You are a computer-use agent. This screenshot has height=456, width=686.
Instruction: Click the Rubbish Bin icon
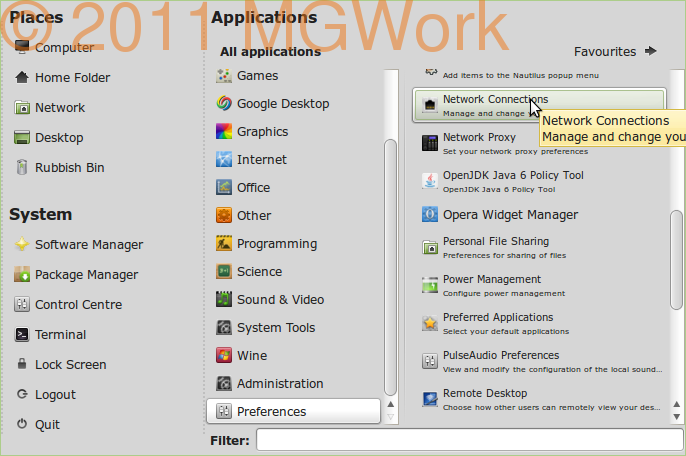pyautogui.click(x=22, y=167)
